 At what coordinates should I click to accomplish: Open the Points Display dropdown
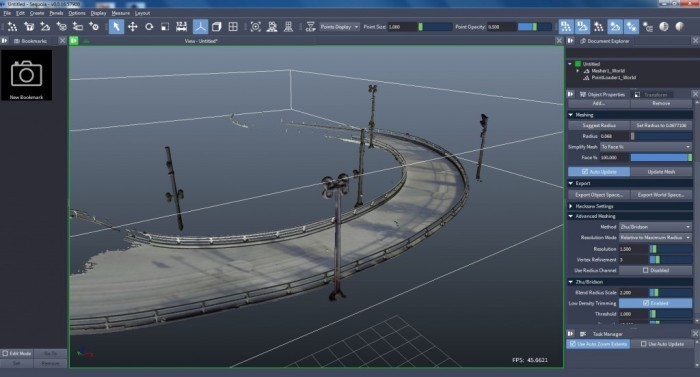coord(339,27)
